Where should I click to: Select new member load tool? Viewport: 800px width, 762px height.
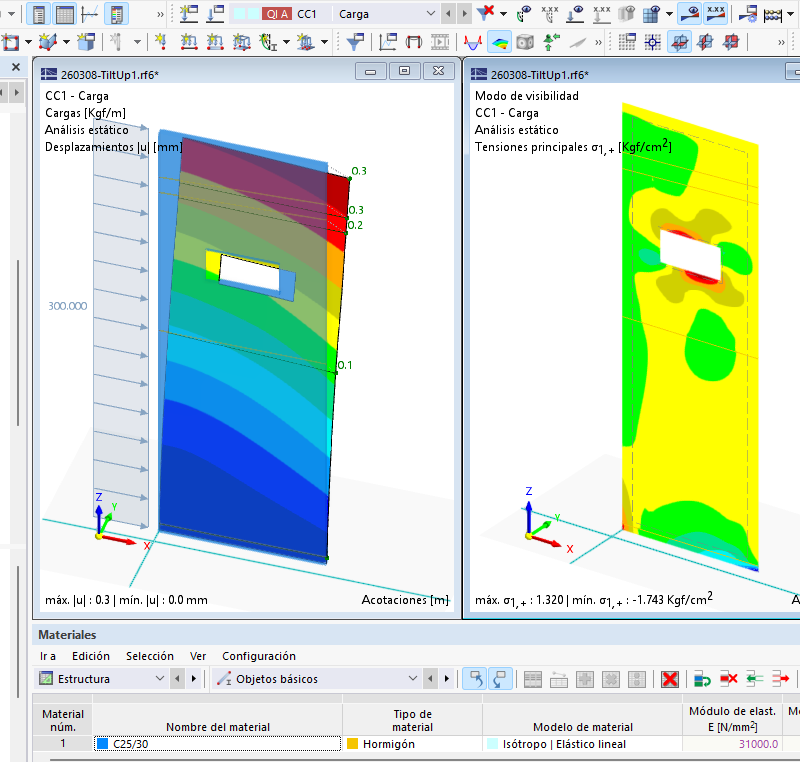tap(189, 42)
